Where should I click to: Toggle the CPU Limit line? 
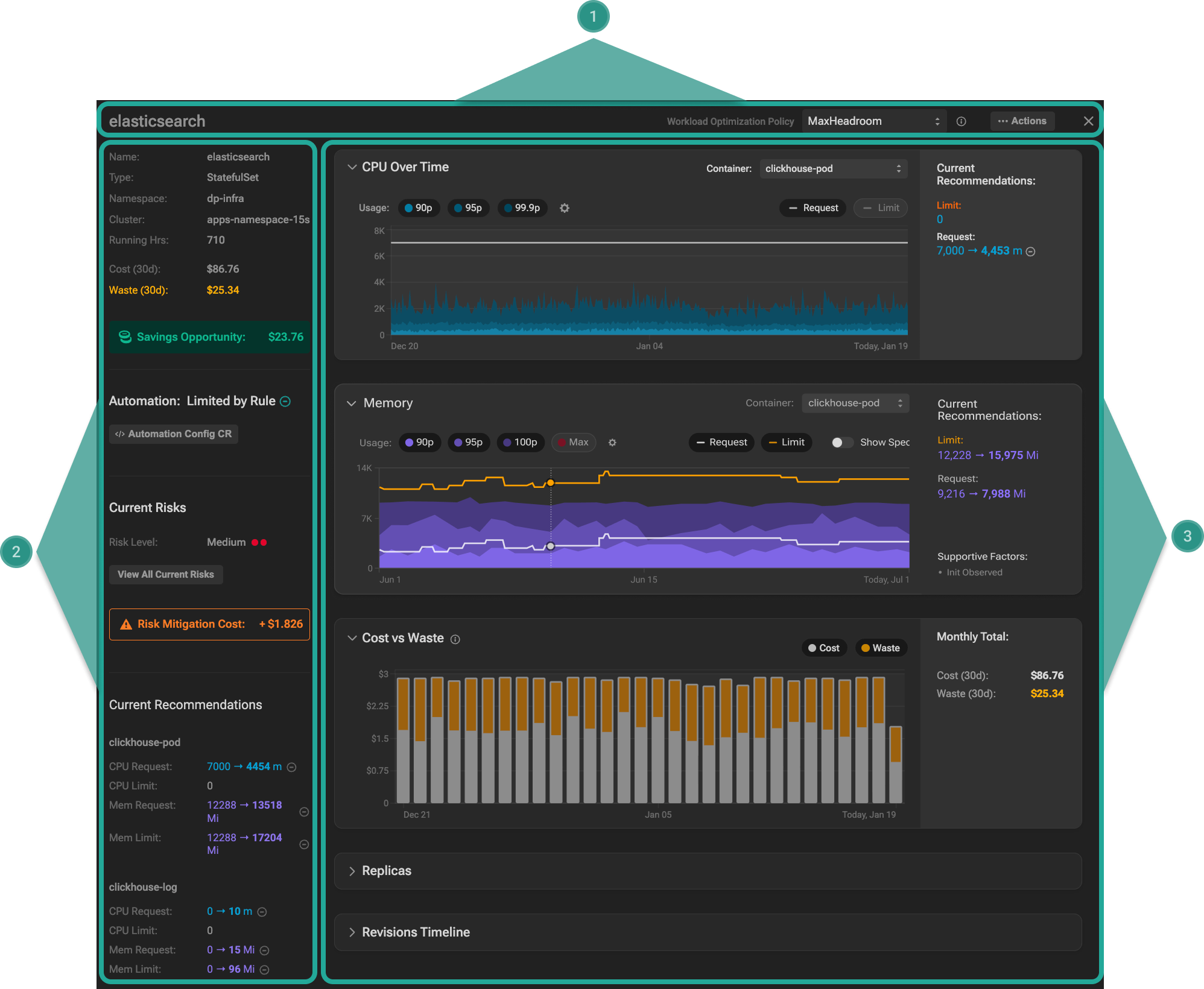click(x=881, y=208)
